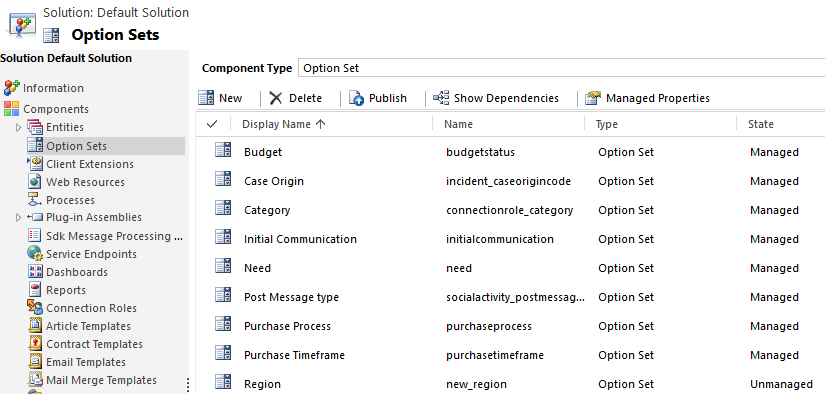Click the Budget row option set icon

coord(223,150)
